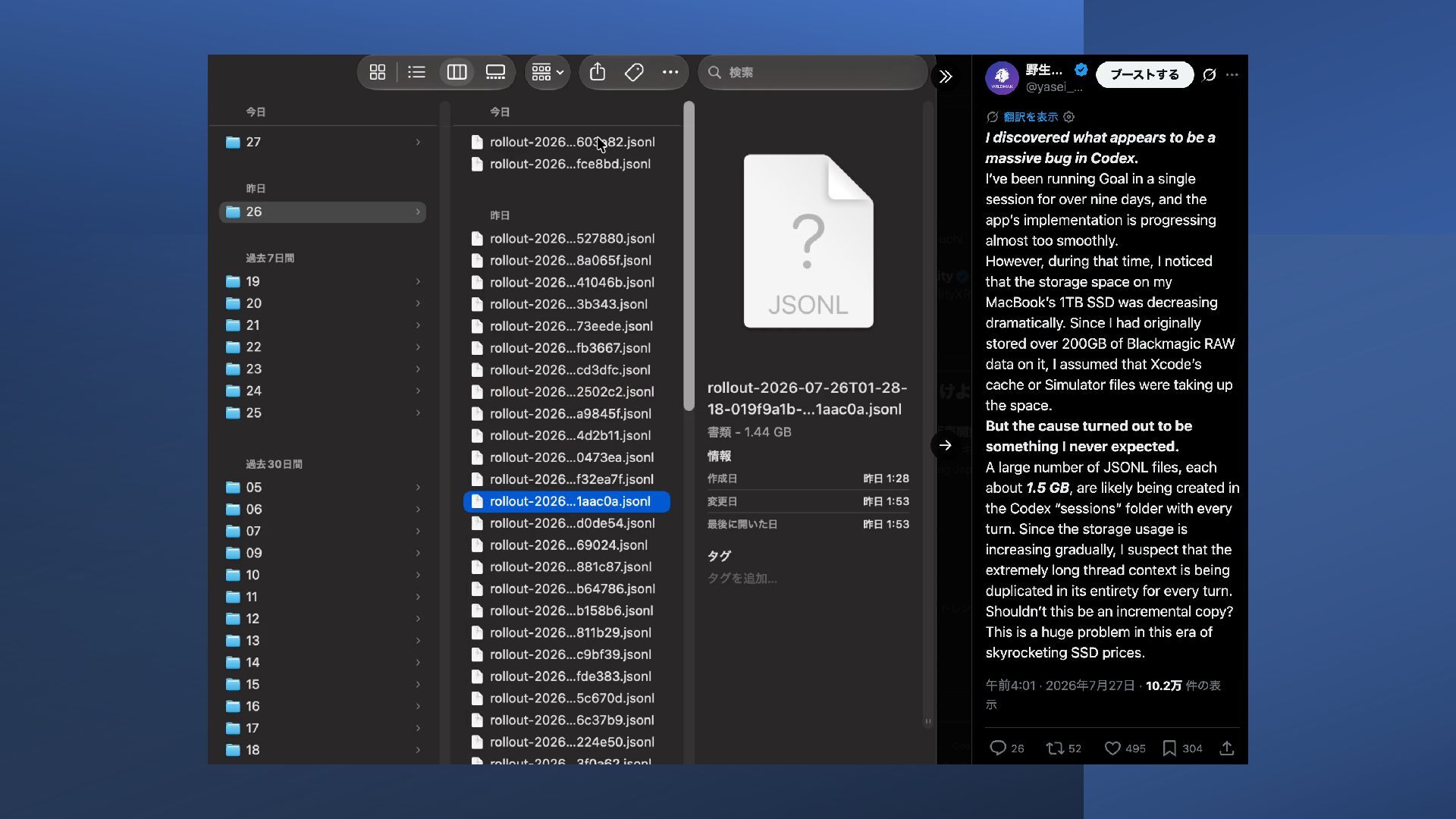1456x819 pixels.
Task: Expand the chevron on folder 21
Action: [418, 325]
